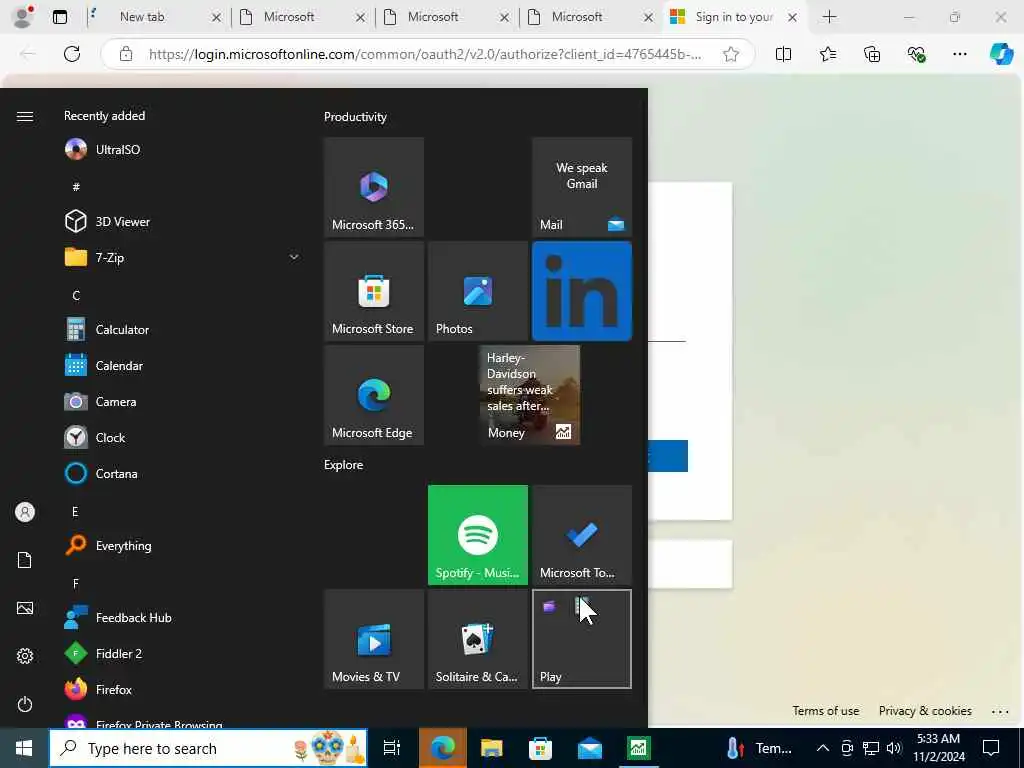Open the Notification center

tap(991, 748)
